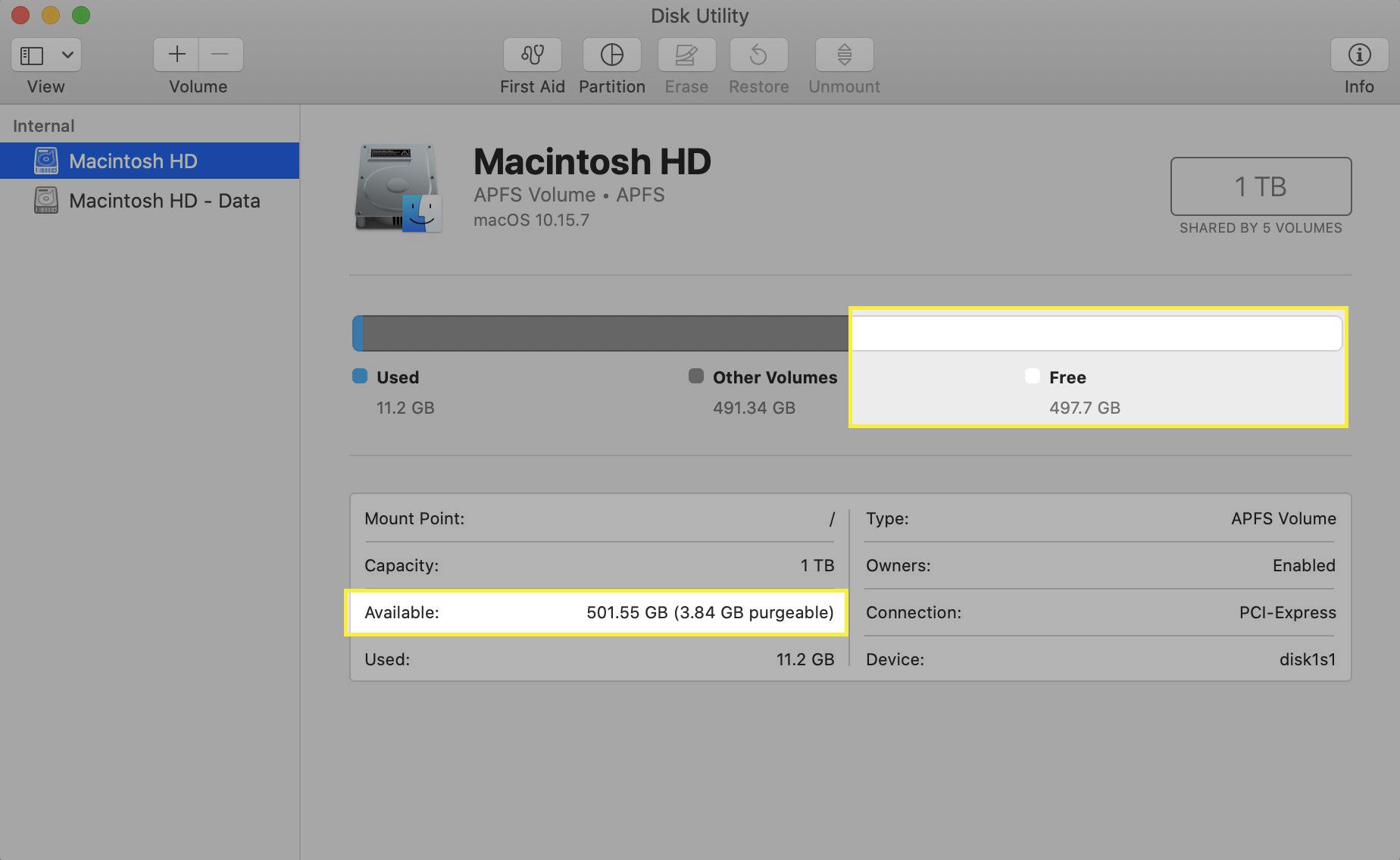Click the gray Other Volumes bar segment
The height and width of the screenshot is (860, 1400).
click(605, 333)
